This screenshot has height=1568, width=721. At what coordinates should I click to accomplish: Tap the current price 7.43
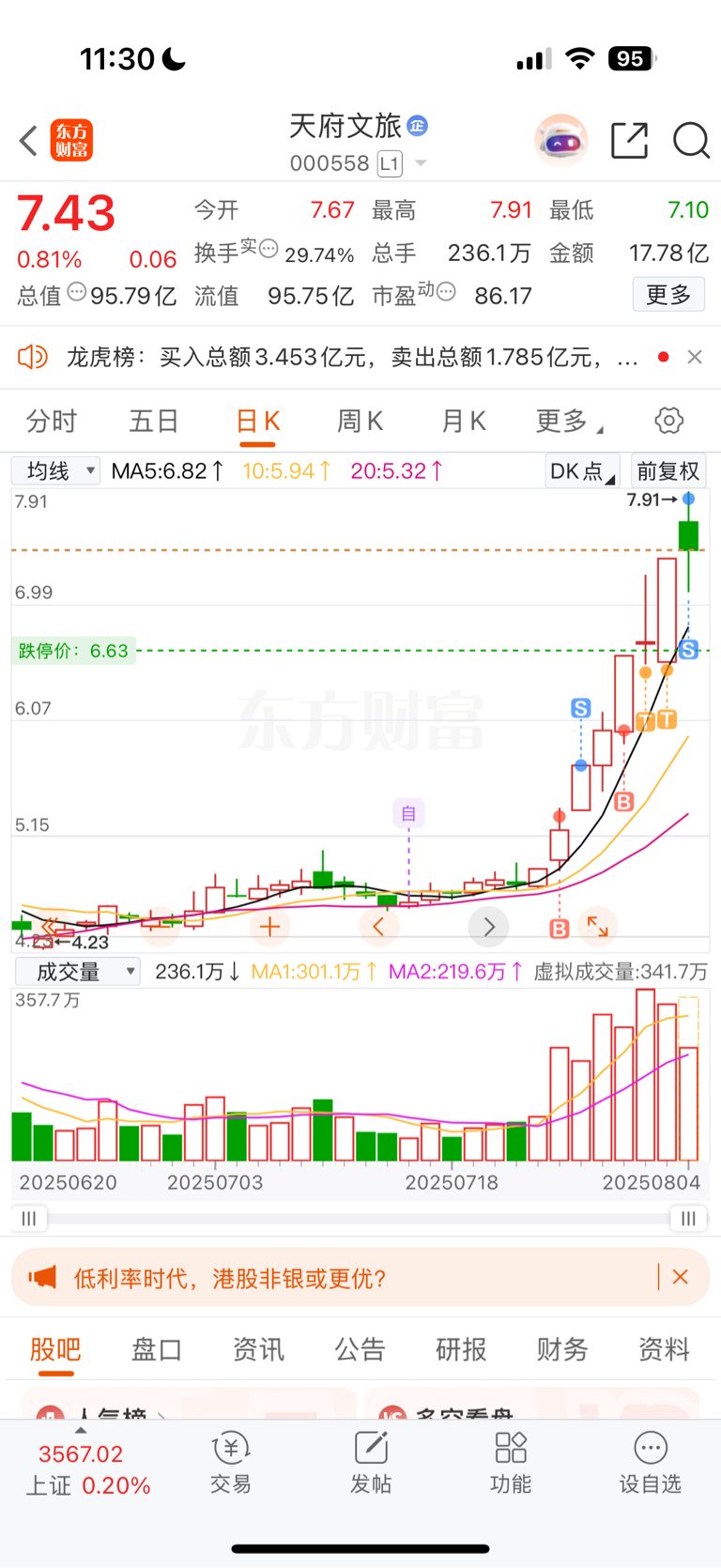tap(66, 214)
